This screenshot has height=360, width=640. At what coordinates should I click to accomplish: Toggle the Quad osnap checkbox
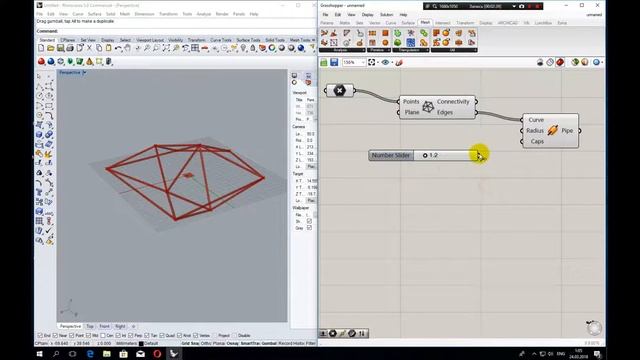coord(162,336)
